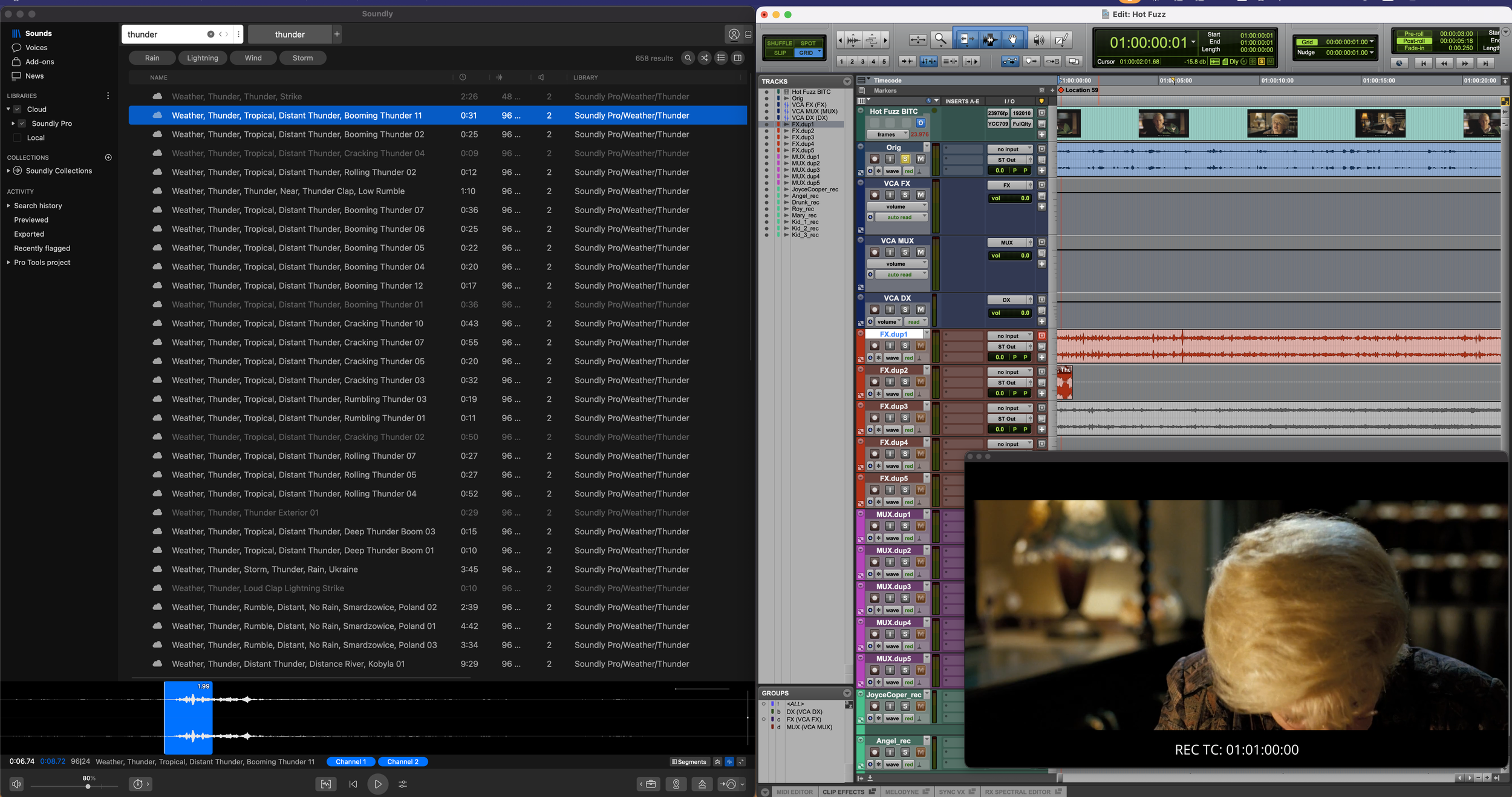Viewport: 1512px width, 797px height.
Task: Select the Channel 2 button
Action: click(x=403, y=762)
